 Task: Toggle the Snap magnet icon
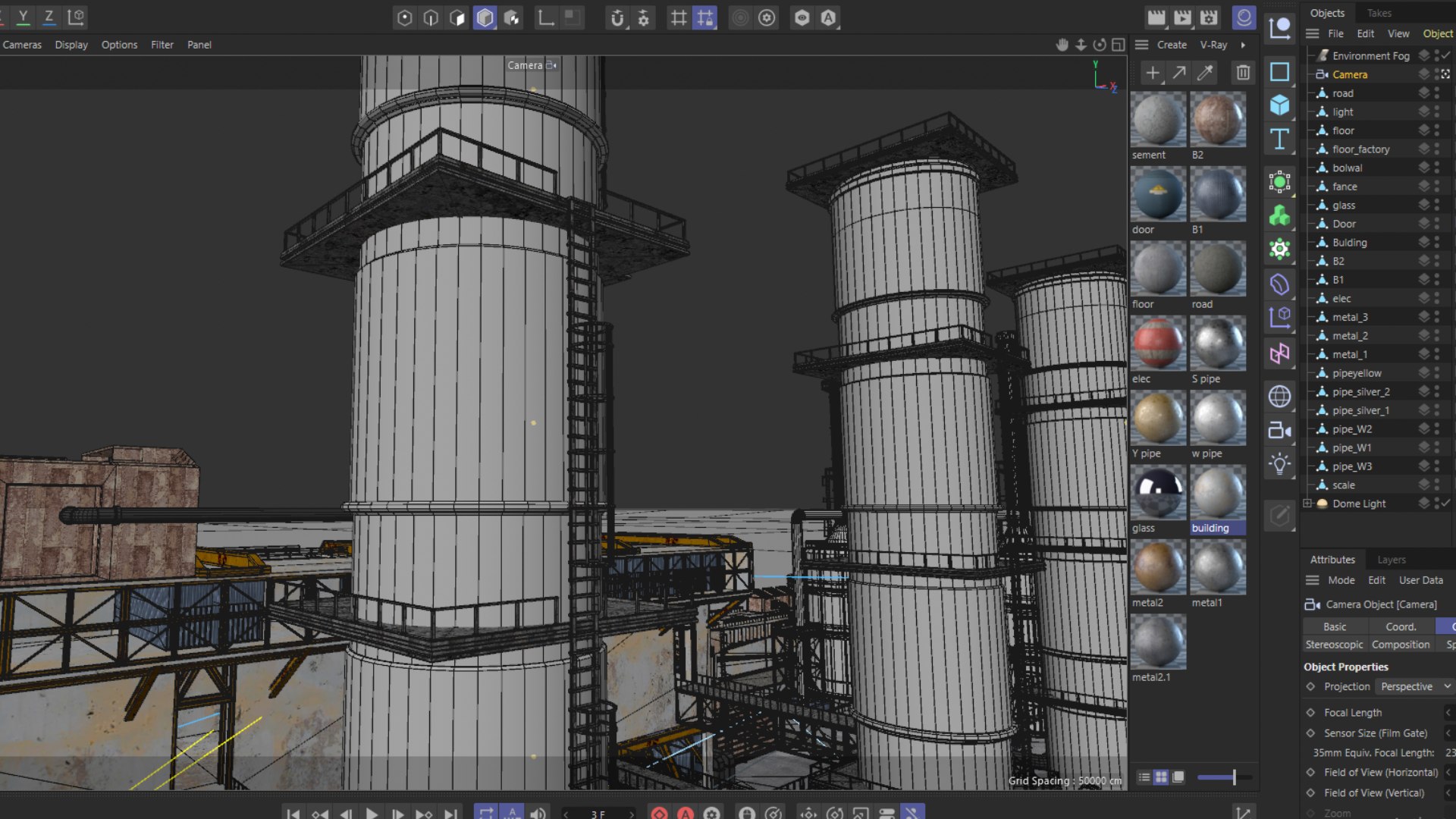coord(617,17)
